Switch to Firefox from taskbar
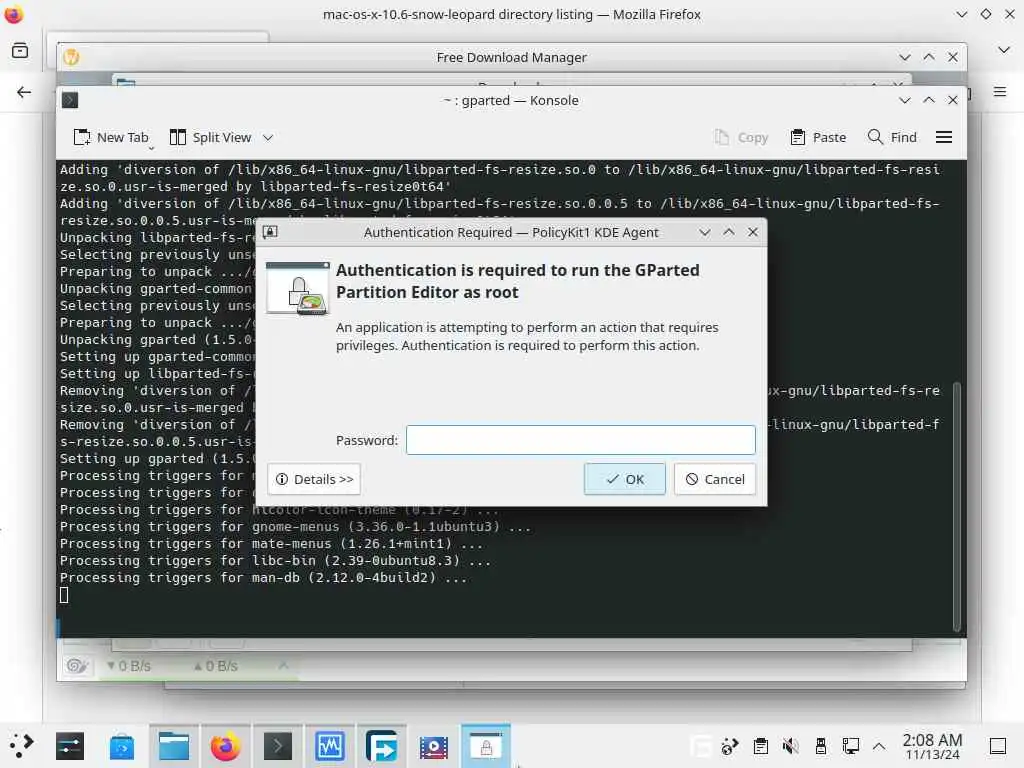 [225, 746]
